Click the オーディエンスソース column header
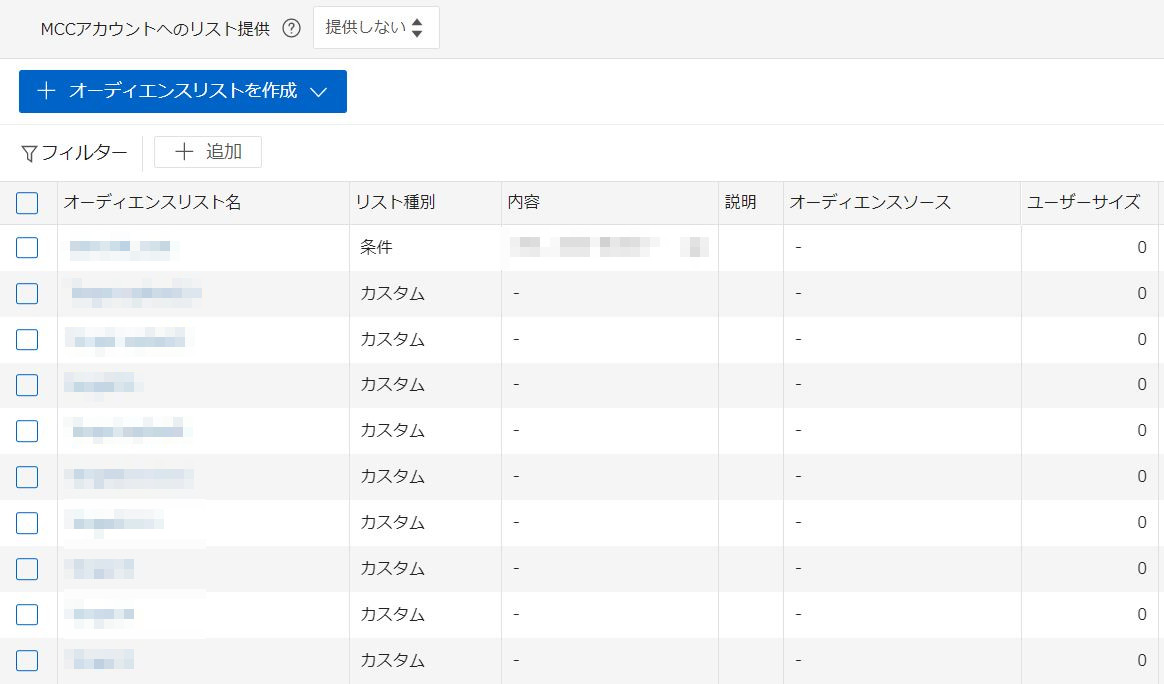 870,203
